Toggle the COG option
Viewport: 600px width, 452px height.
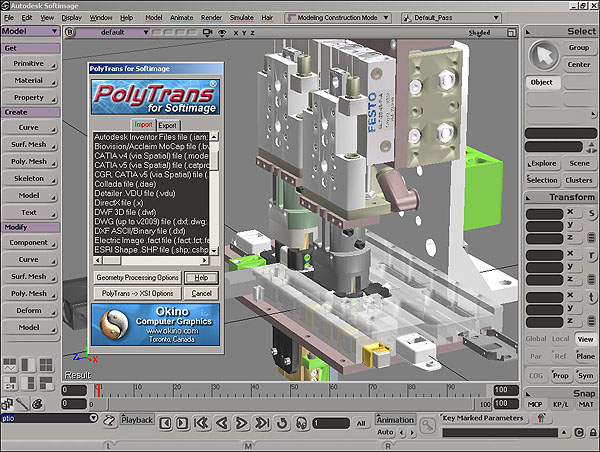536,376
